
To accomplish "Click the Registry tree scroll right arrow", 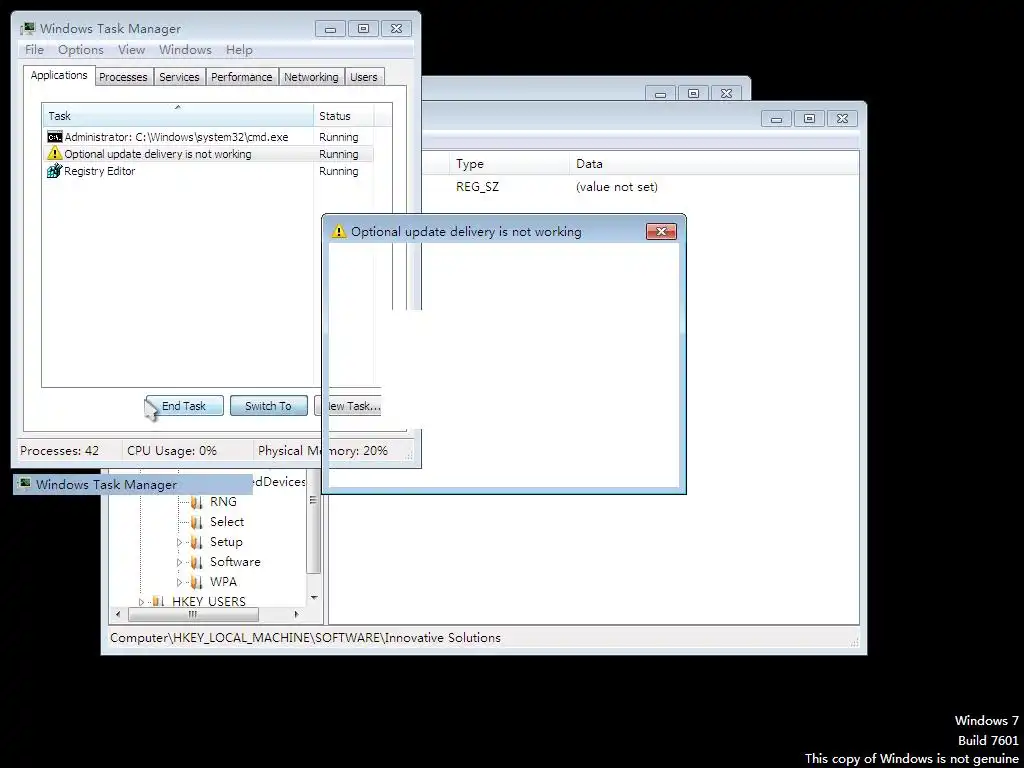I will pos(296,615).
